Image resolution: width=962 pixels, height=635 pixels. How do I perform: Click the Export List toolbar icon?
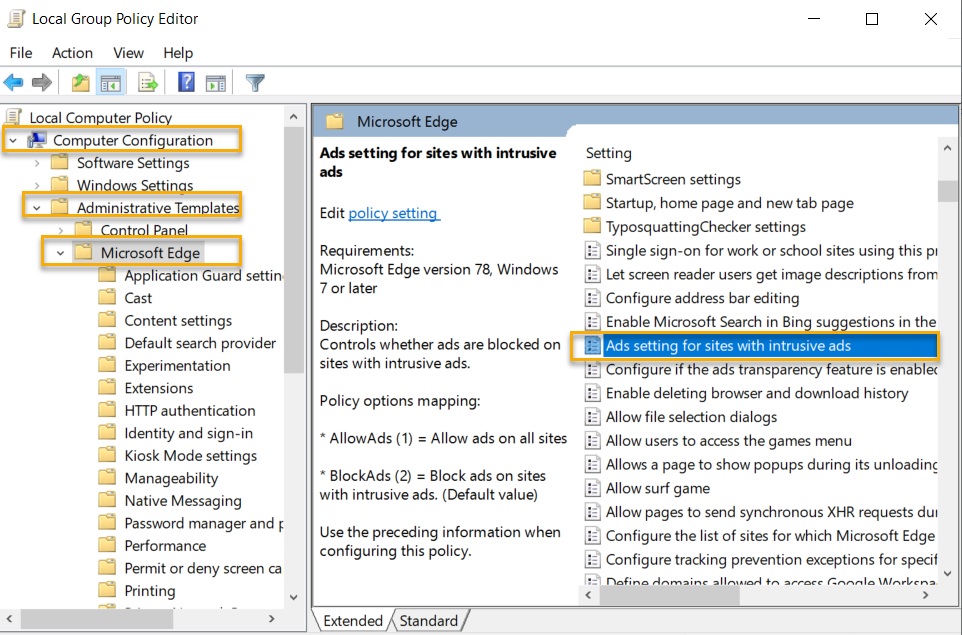(x=147, y=82)
